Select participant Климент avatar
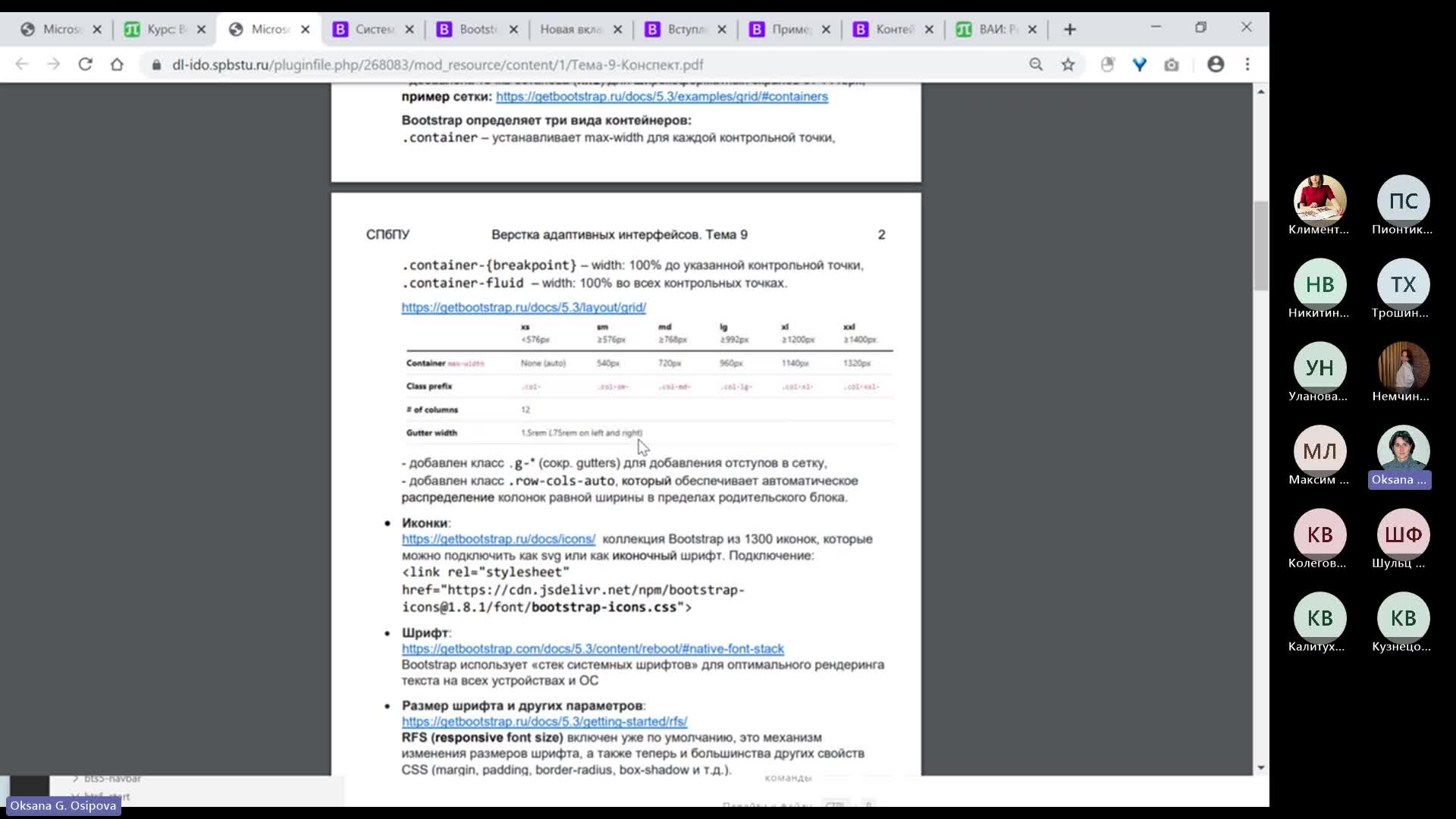The width and height of the screenshot is (1456, 819). 1319,201
